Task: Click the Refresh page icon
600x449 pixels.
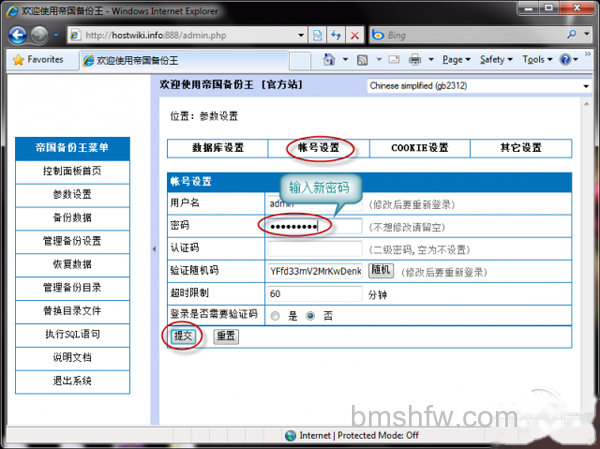Action: (336, 35)
